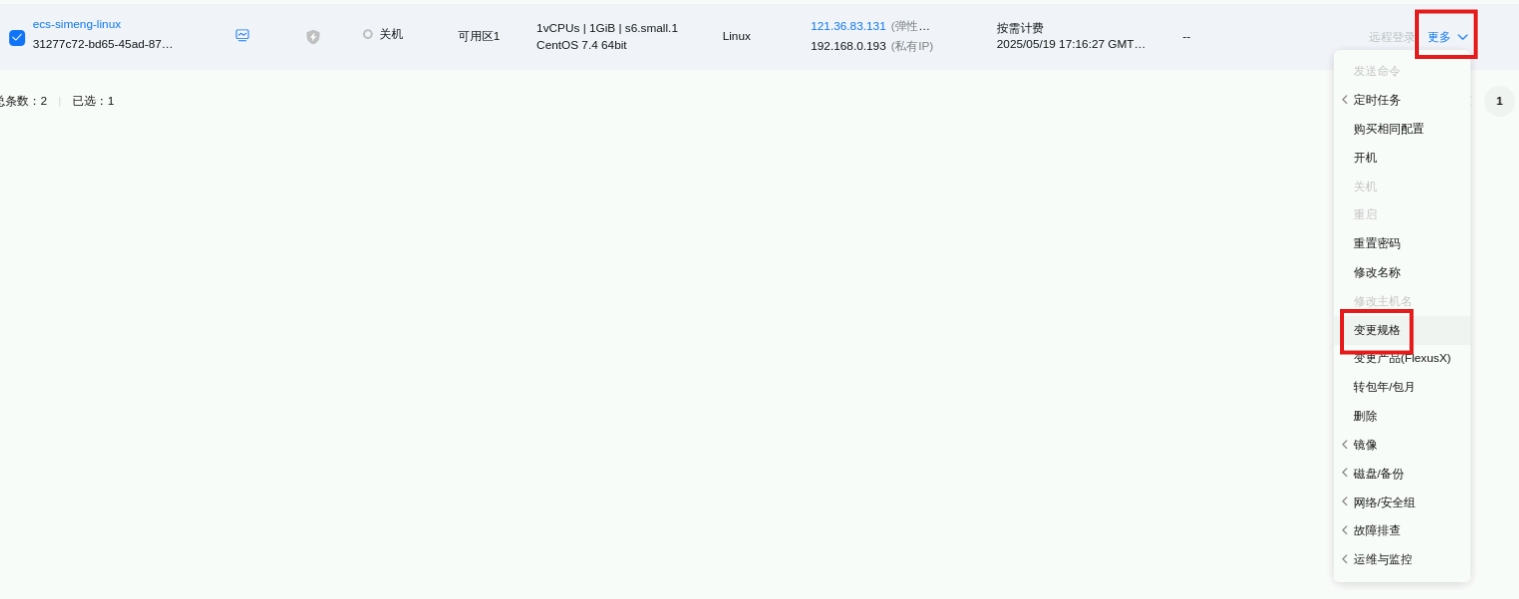Click 修改名称 in the dropdown menu
1519x599 pixels.
pos(1377,273)
